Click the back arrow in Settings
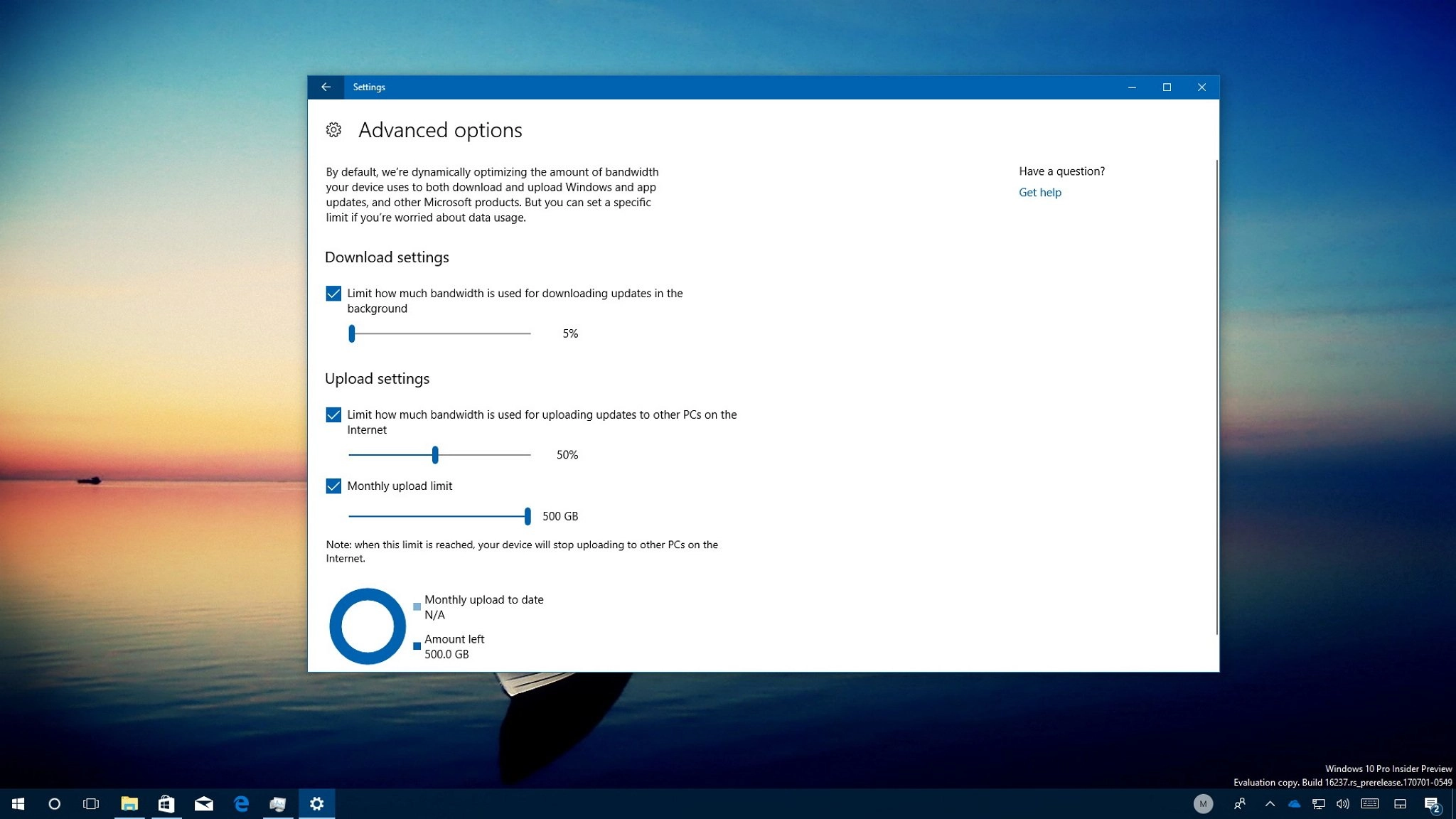Viewport: 1456px width, 819px height. (x=326, y=87)
